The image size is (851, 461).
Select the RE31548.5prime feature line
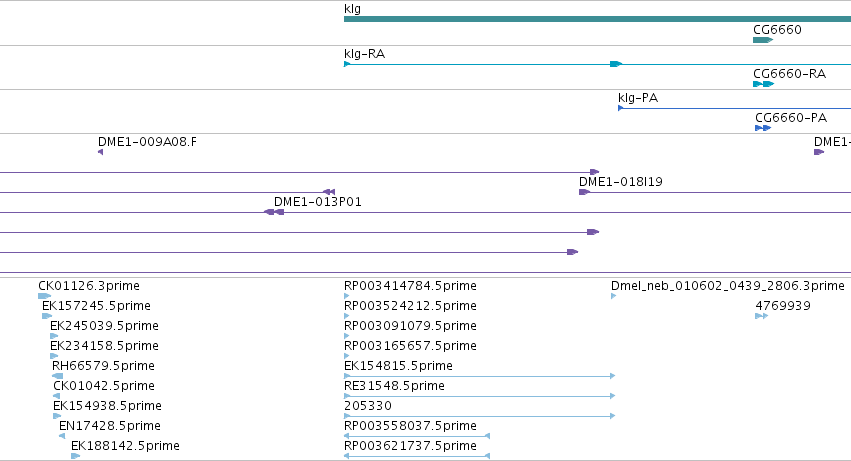point(479,396)
